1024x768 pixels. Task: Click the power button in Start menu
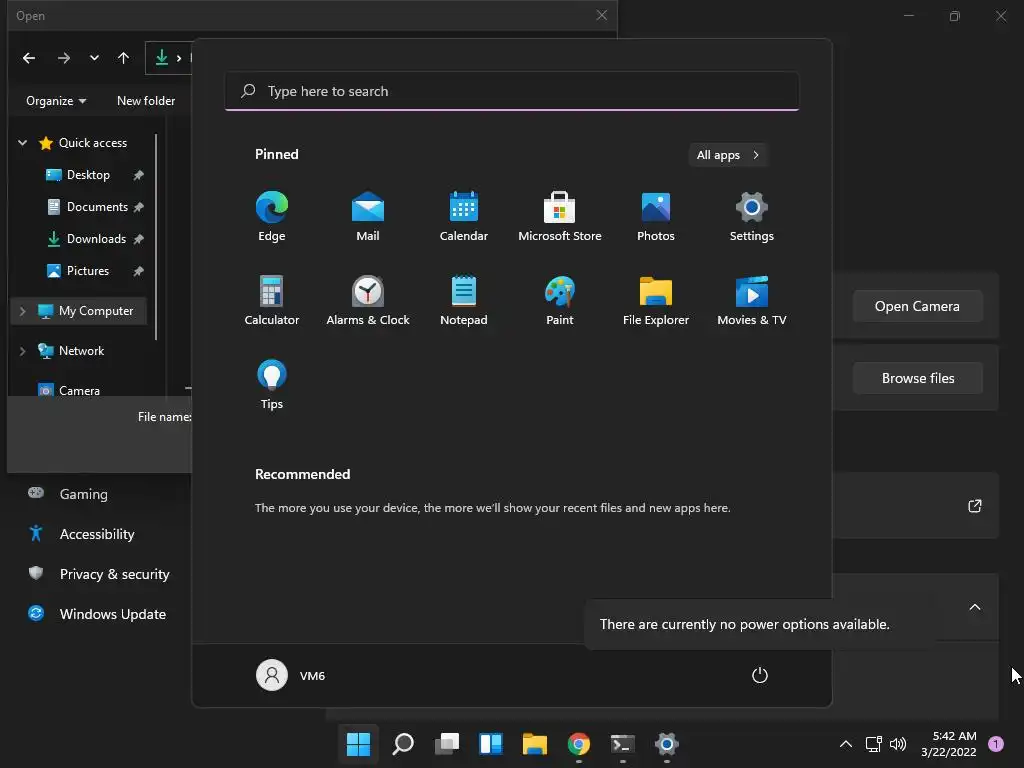[x=760, y=675]
